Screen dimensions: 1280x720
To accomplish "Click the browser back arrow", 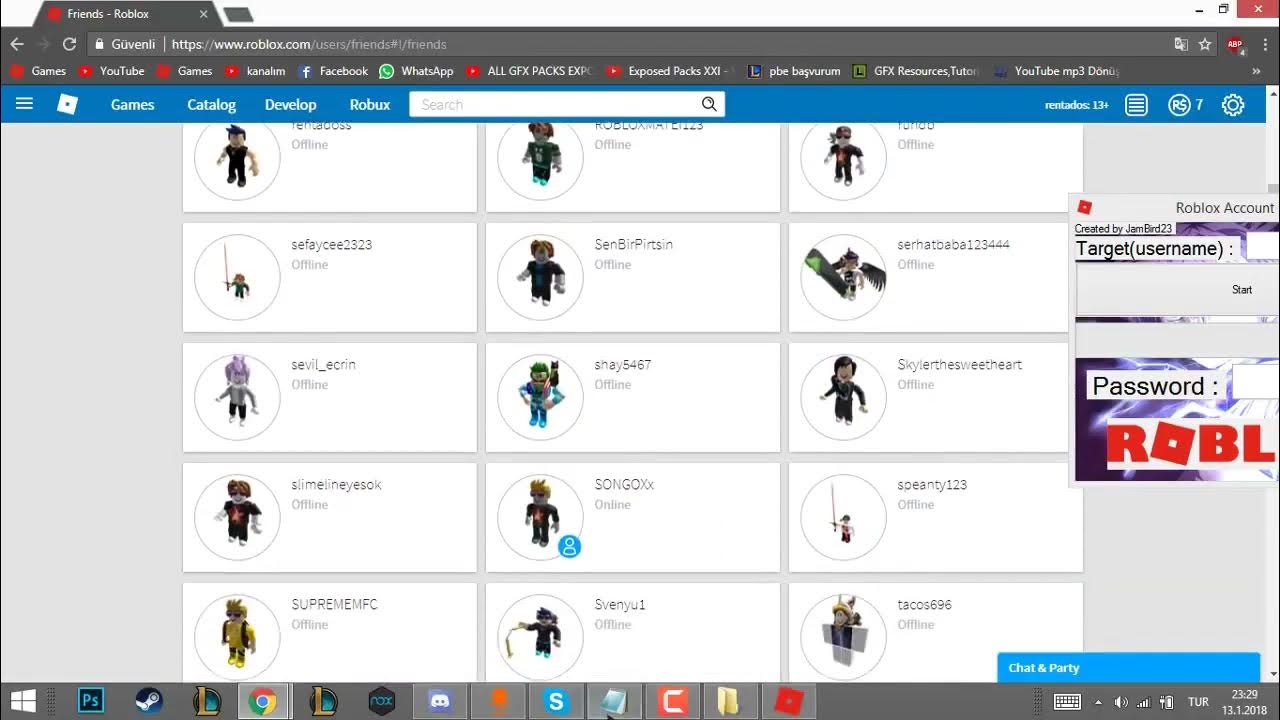I will tap(17, 44).
